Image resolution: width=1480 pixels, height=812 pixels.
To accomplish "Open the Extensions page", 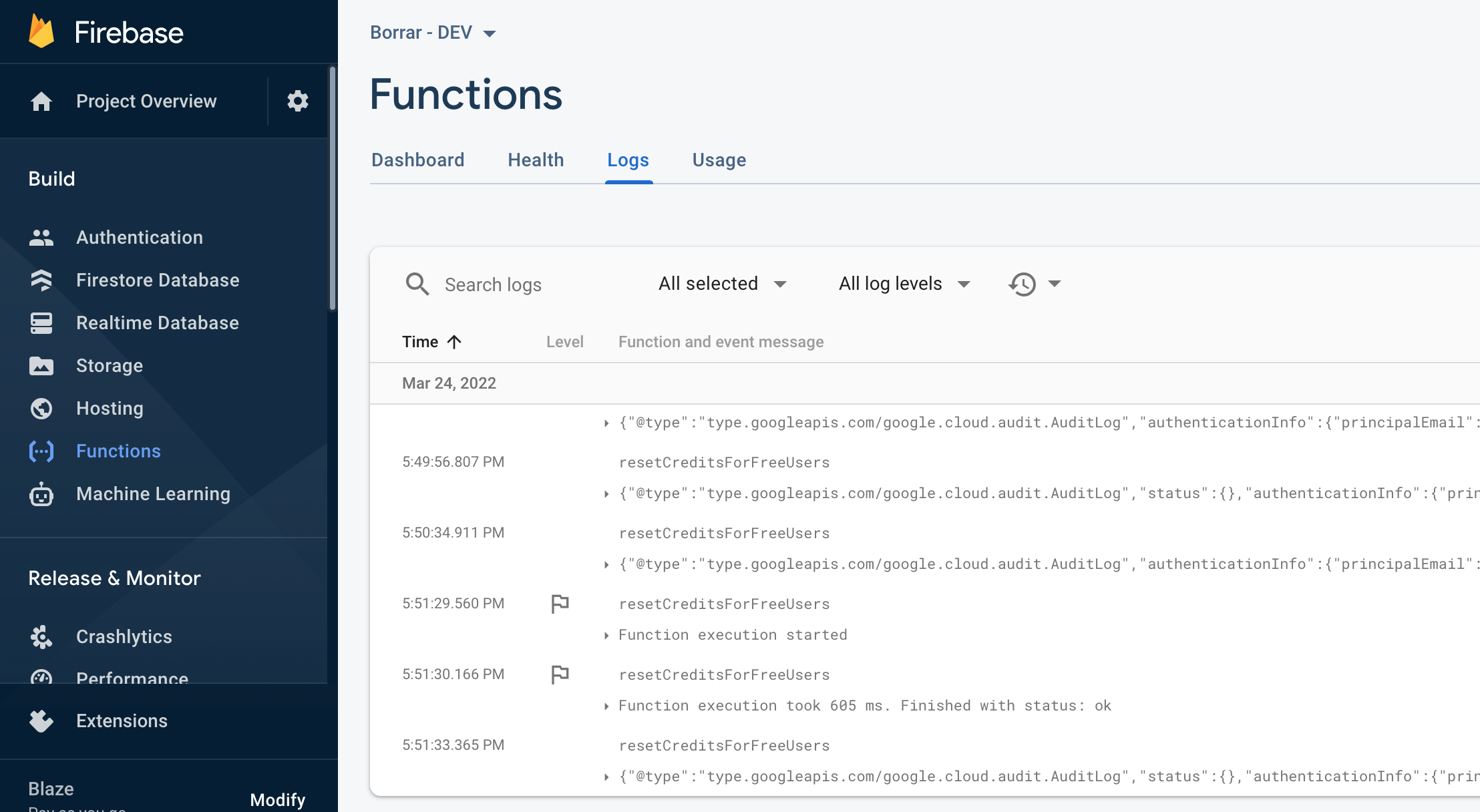I will tap(122, 721).
